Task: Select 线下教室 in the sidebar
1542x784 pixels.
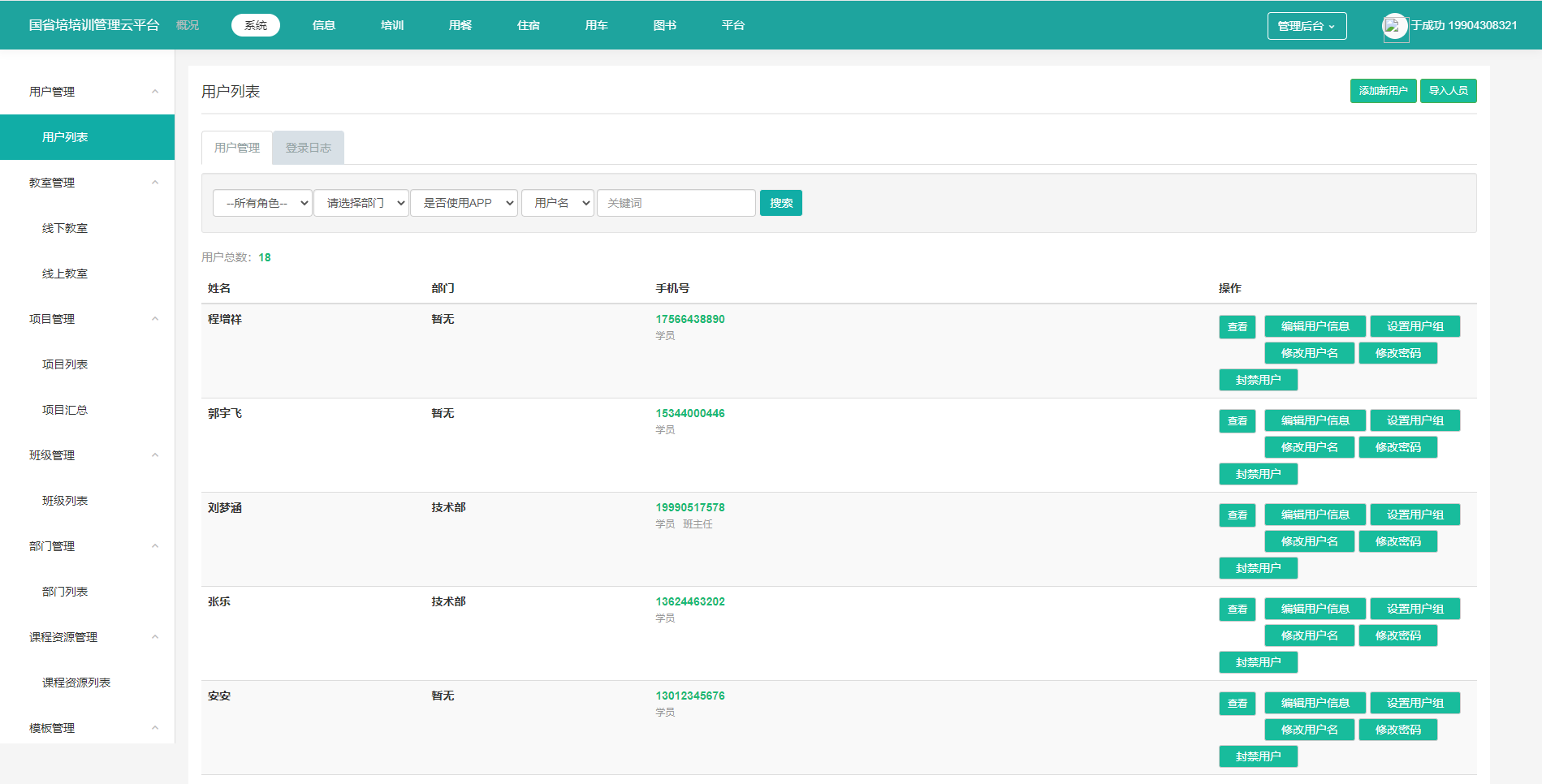Action: [65, 228]
